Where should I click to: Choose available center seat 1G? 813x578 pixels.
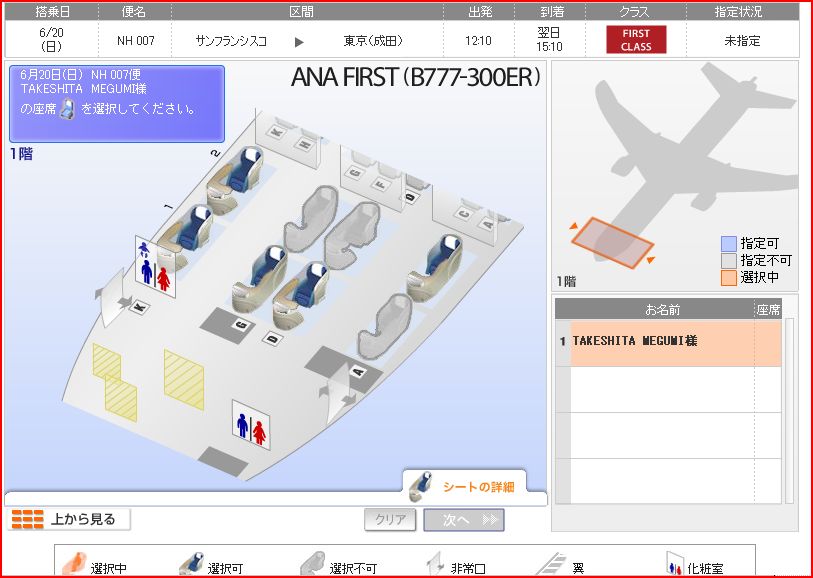[x=260, y=278]
